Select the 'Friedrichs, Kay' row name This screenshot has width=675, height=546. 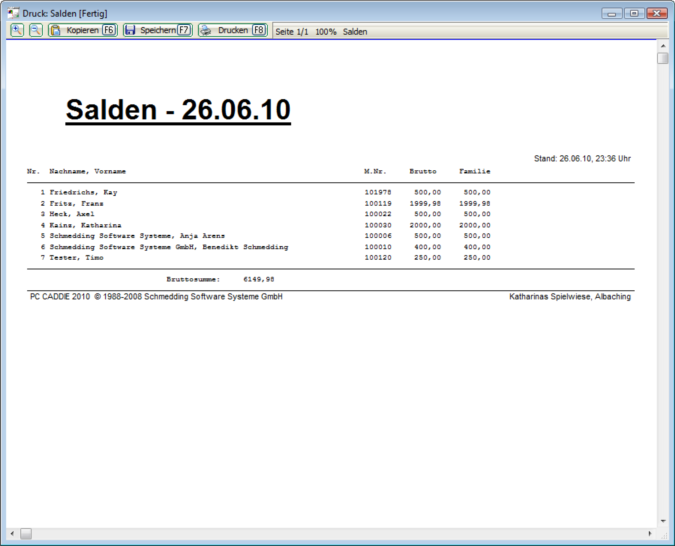[x=83, y=192]
